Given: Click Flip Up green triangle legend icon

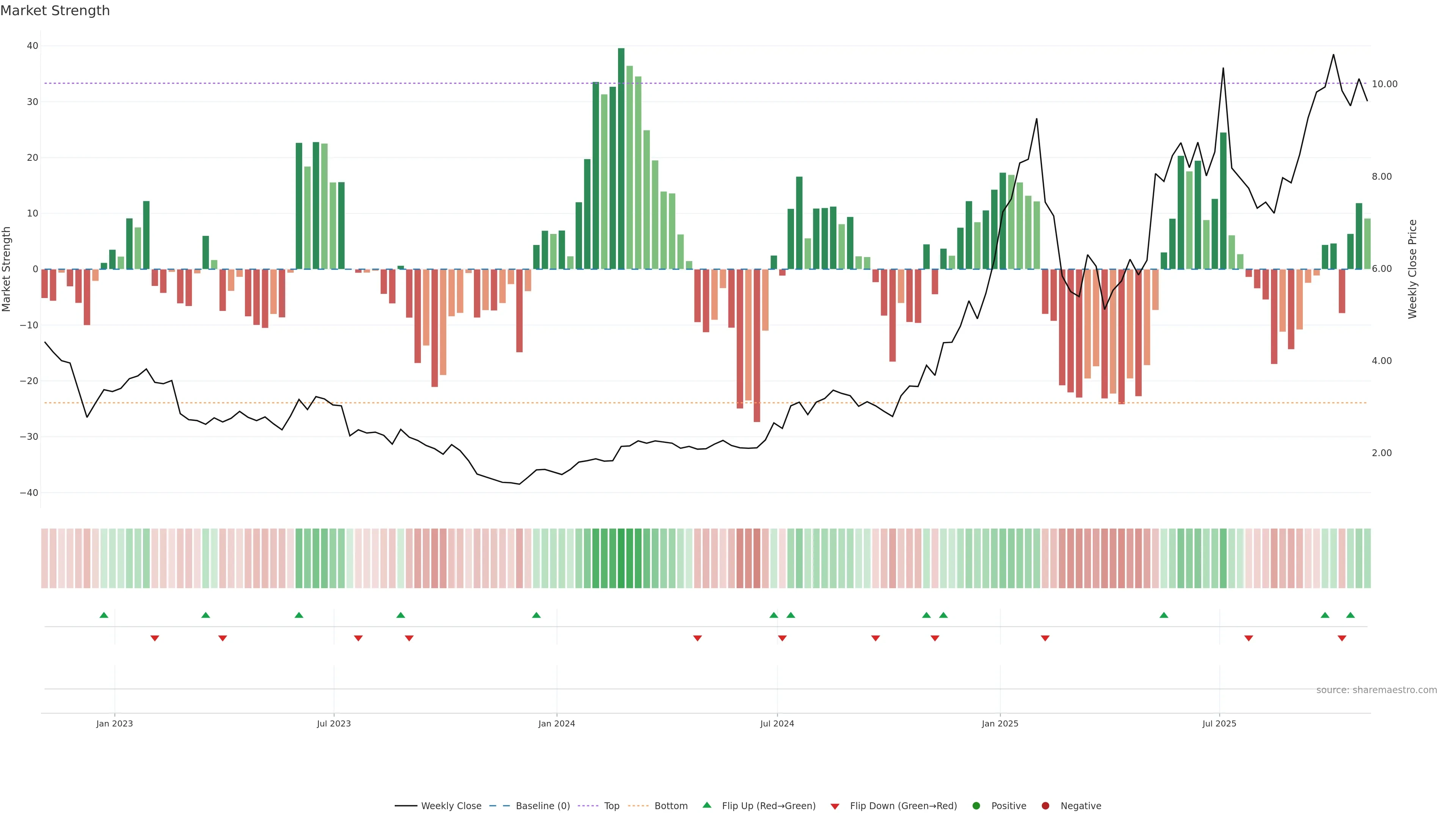Looking at the screenshot, I should [706, 805].
